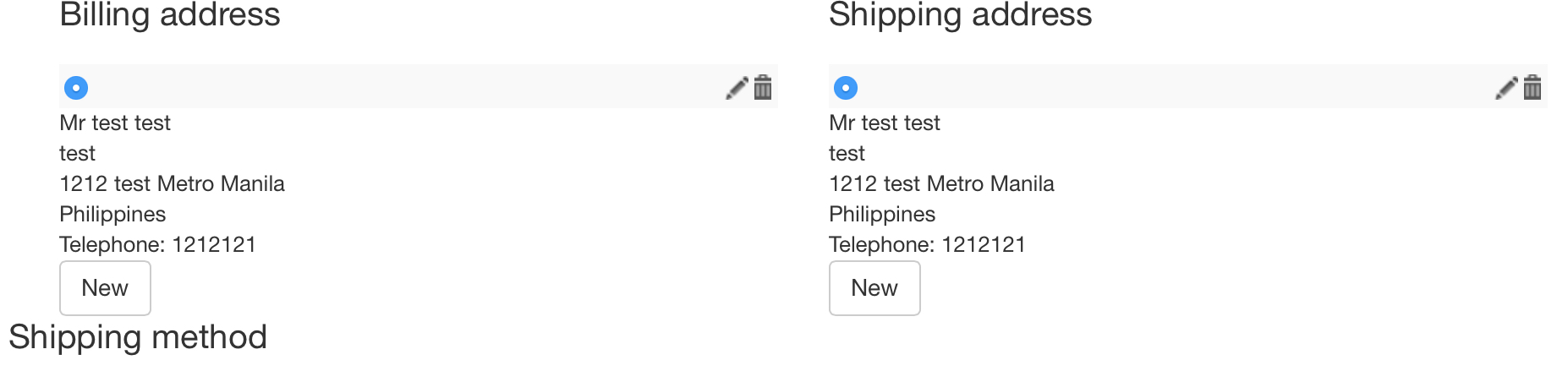Edit the billing address with the pencil icon
The image size is (1568, 382).
(x=737, y=88)
